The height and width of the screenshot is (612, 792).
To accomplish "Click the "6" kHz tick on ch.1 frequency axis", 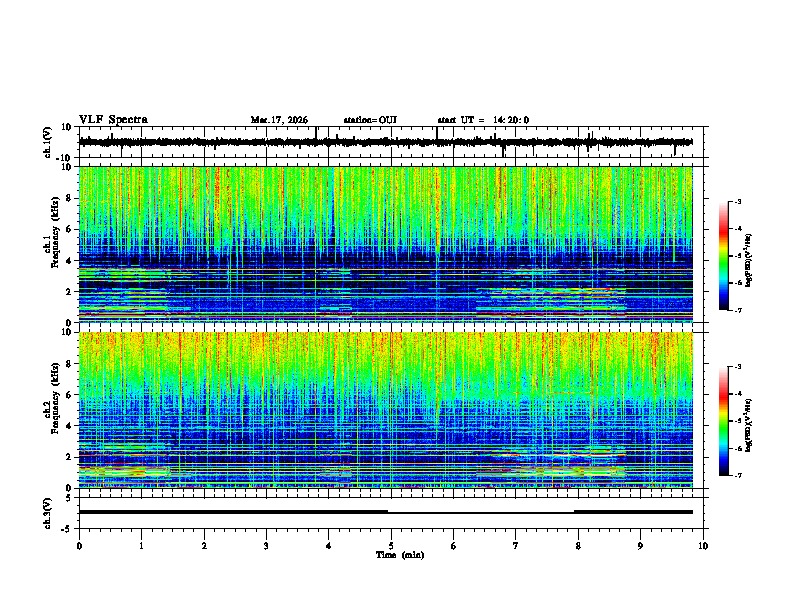I will pyautogui.click(x=69, y=230).
